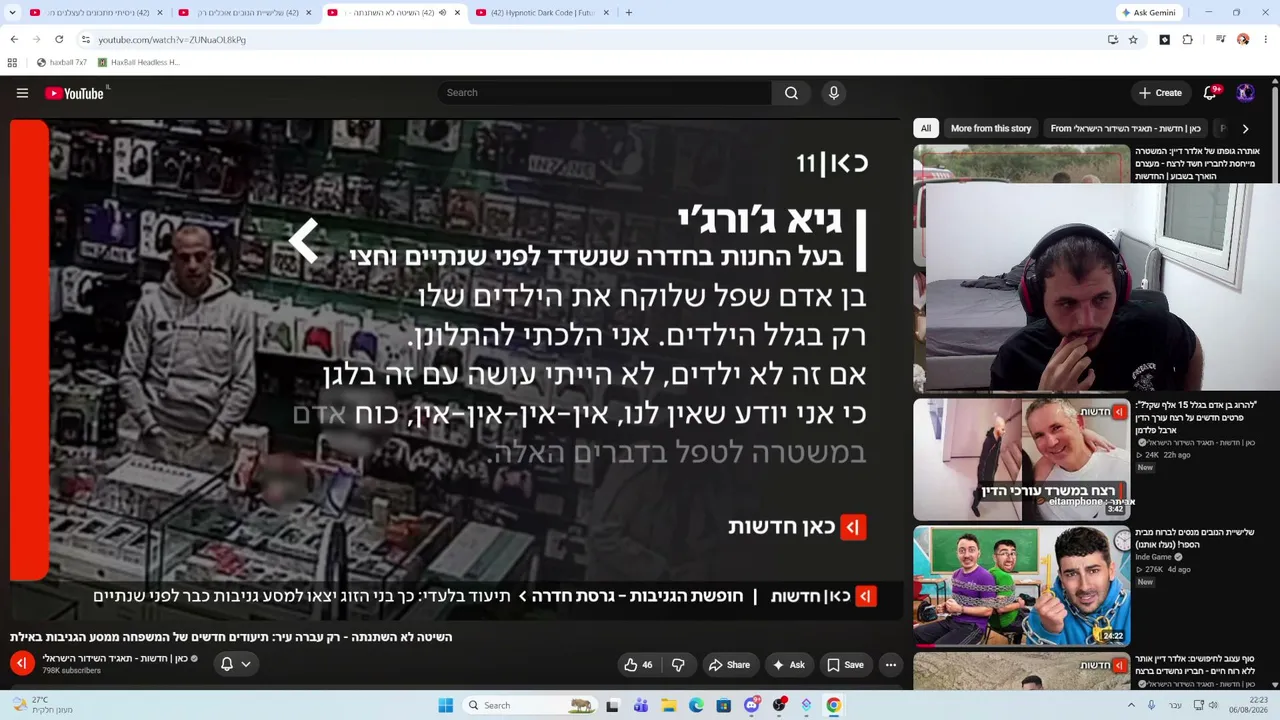
Task: Open Discord from the taskbar
Action: 752,705
